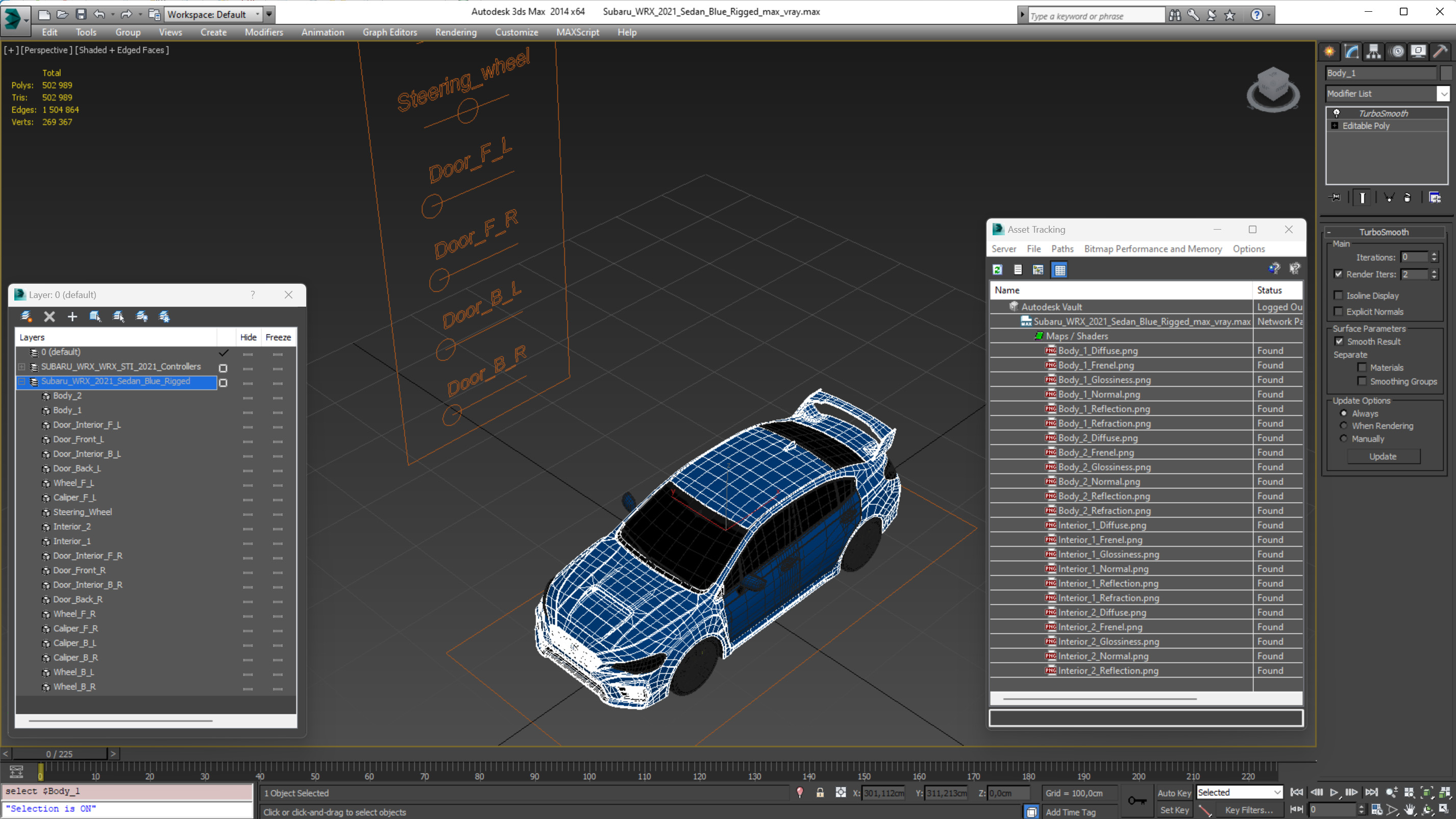Collapse Subaru_WRX_2021_Sedan_Blue_Rigged layer
This screenshot has width=1456, height=819.
[21, 381]
